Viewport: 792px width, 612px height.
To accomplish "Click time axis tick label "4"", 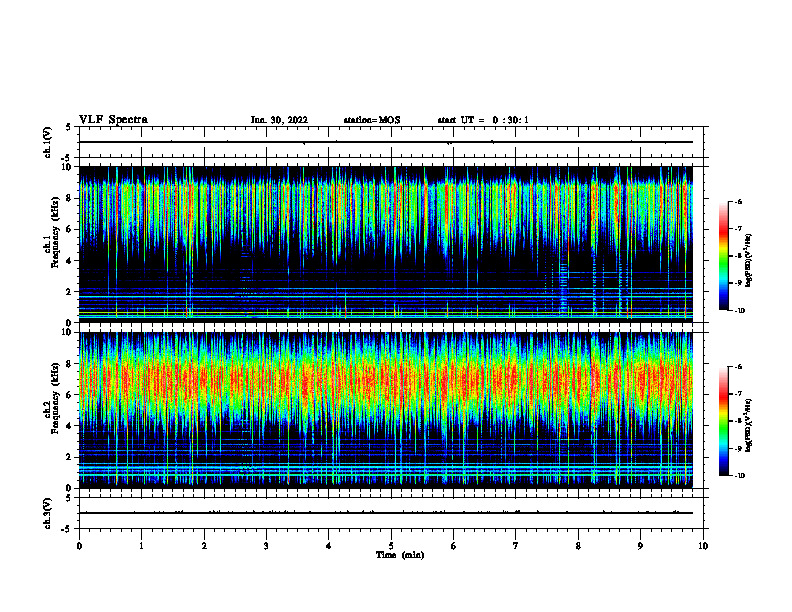I will [x=328, y=546].
